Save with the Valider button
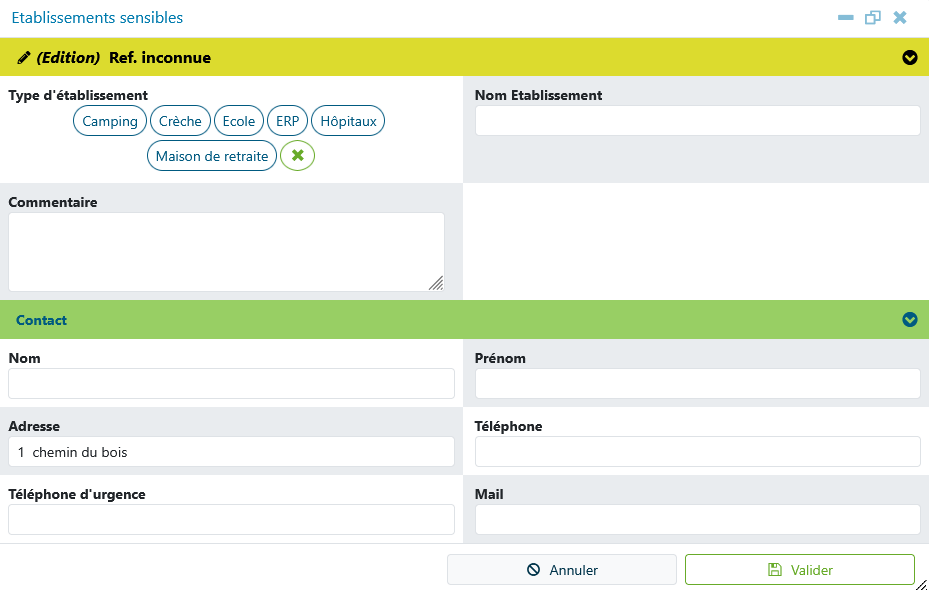The width and height of the screenshot is (929, 590). pyautogui.click(x=800, y=570)
